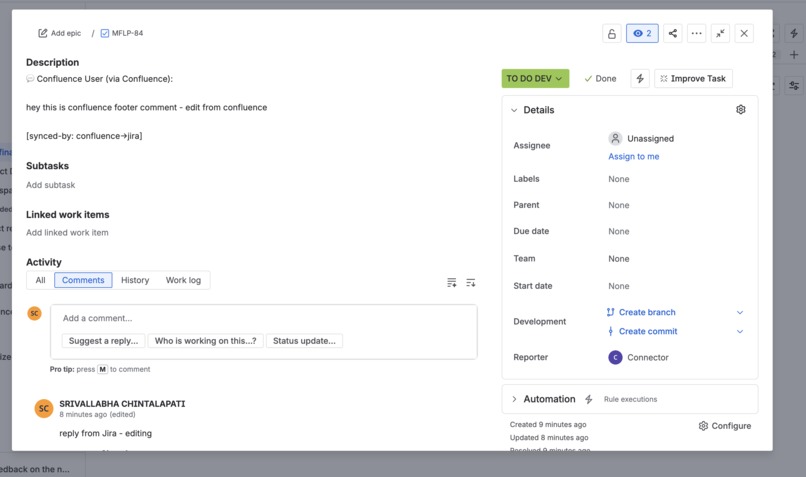
Task: Open the TO DO DEV status dropdown
Action: [535, 79]
